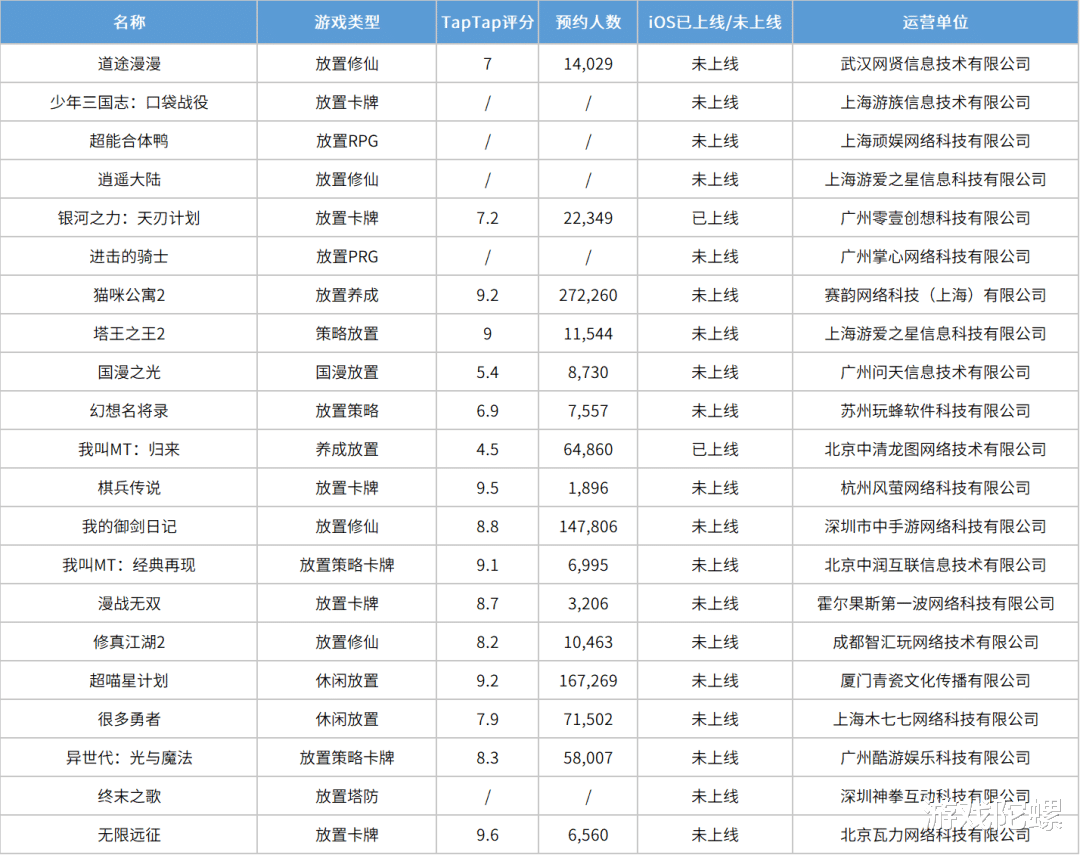
Task: Select the game name 国漫之光
Action: click(129, 373)
